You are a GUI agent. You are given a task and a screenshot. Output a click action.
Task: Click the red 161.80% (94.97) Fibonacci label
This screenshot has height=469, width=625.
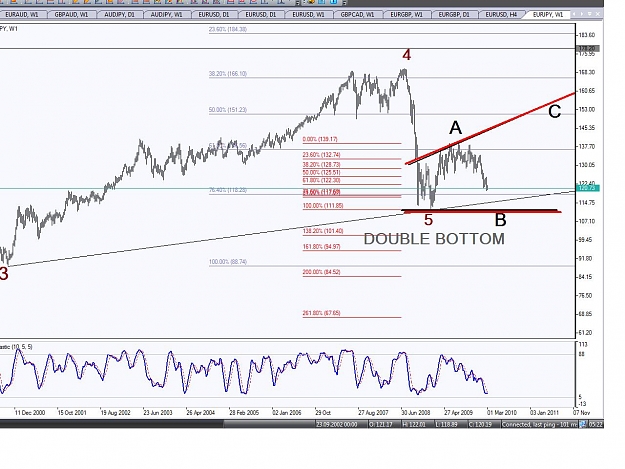click(321, 247)
